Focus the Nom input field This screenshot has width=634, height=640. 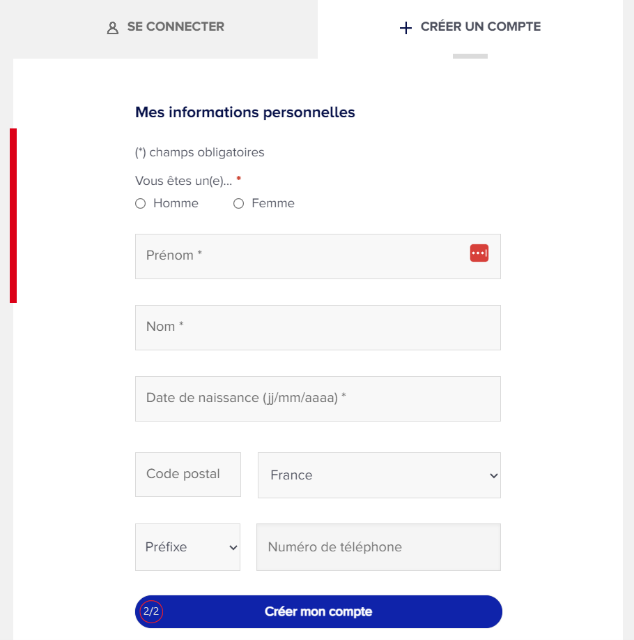click(318, 328)
